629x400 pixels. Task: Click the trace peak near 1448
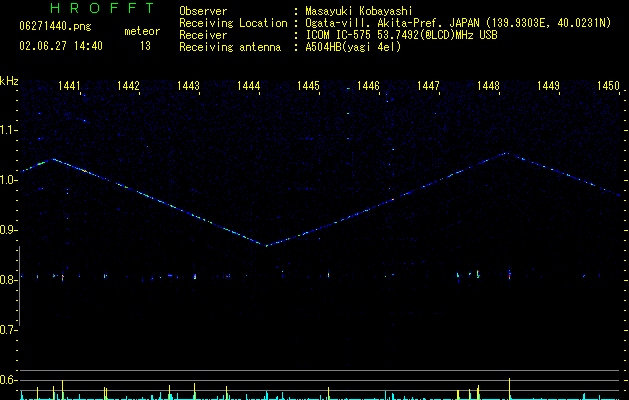click(508, 153)
